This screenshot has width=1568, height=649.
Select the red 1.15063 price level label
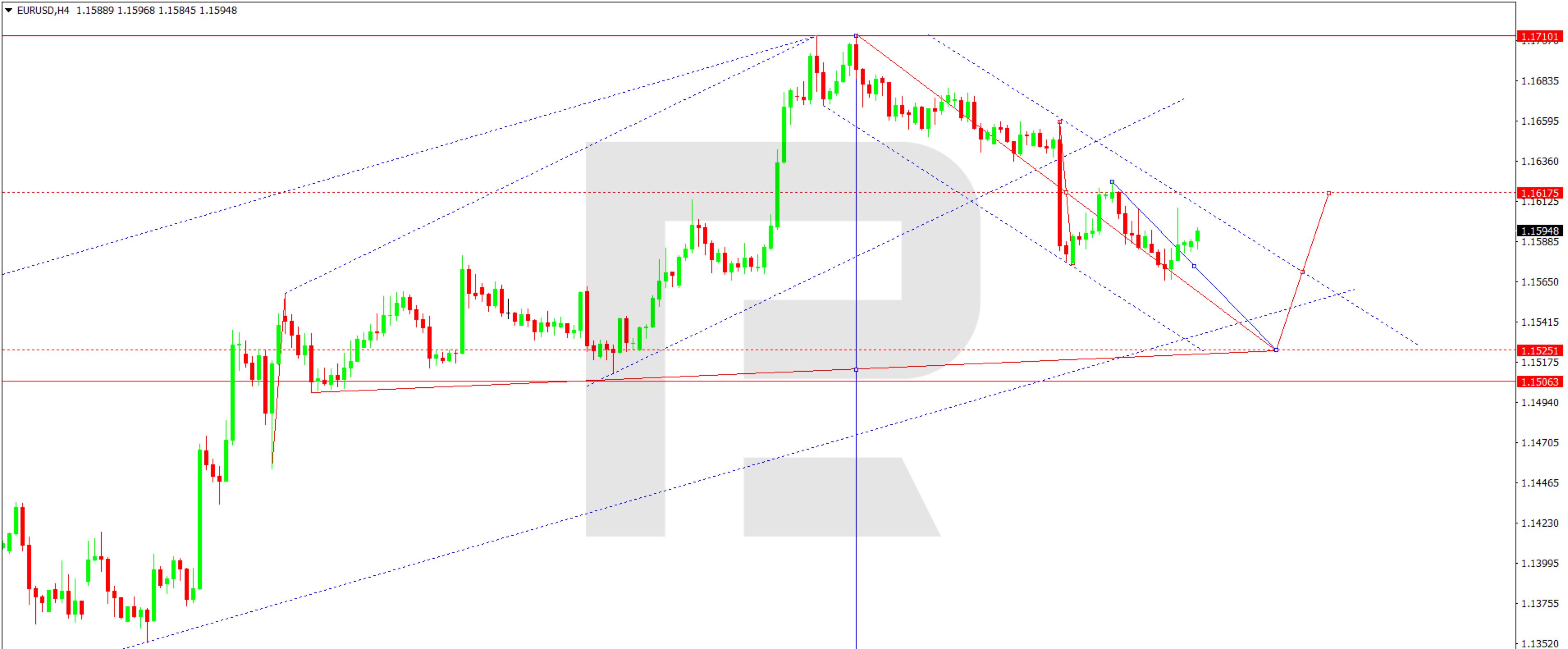click(x=1539, y=382)
